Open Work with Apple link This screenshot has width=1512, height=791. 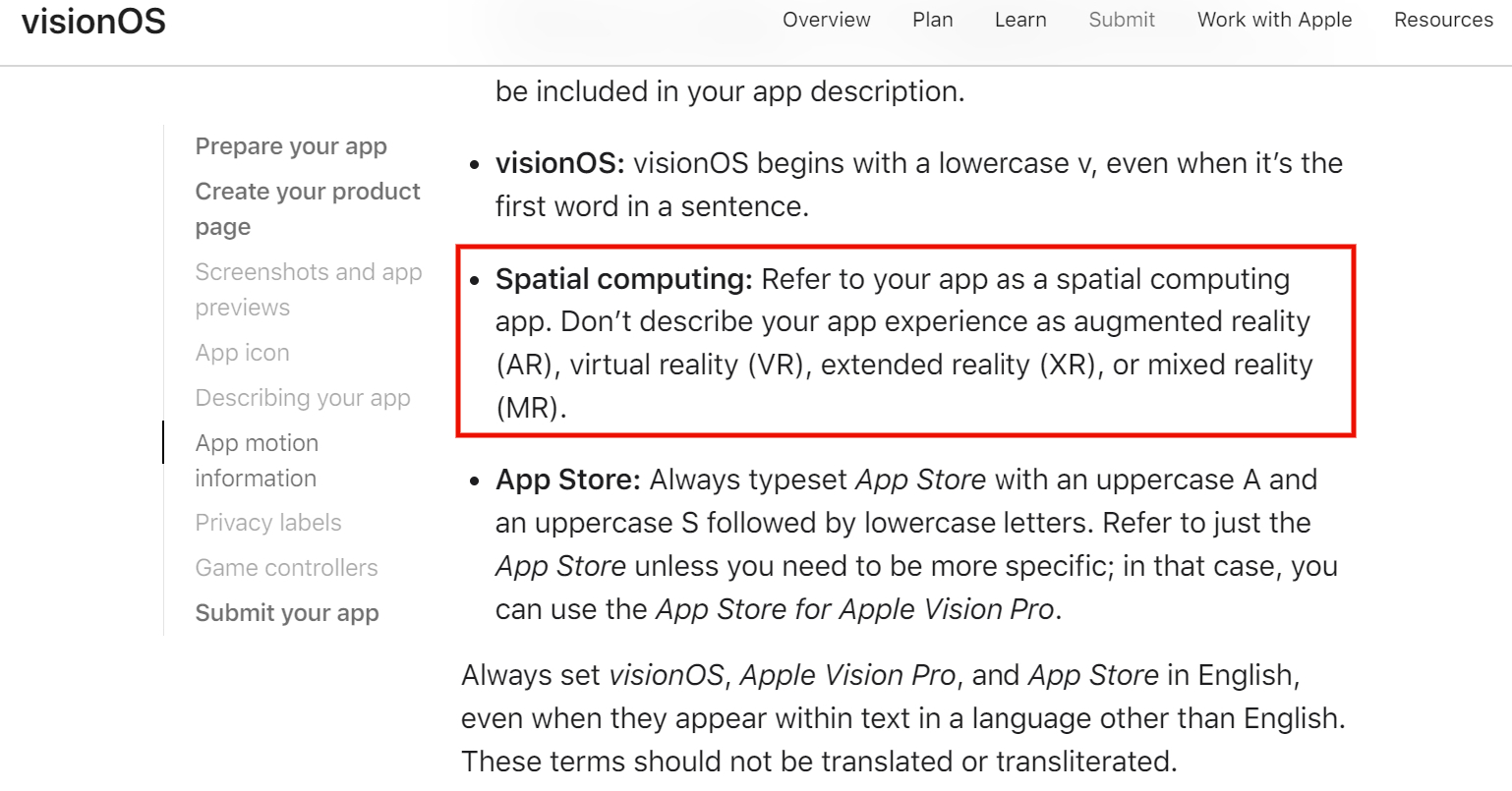click(x=1273, y=20)
